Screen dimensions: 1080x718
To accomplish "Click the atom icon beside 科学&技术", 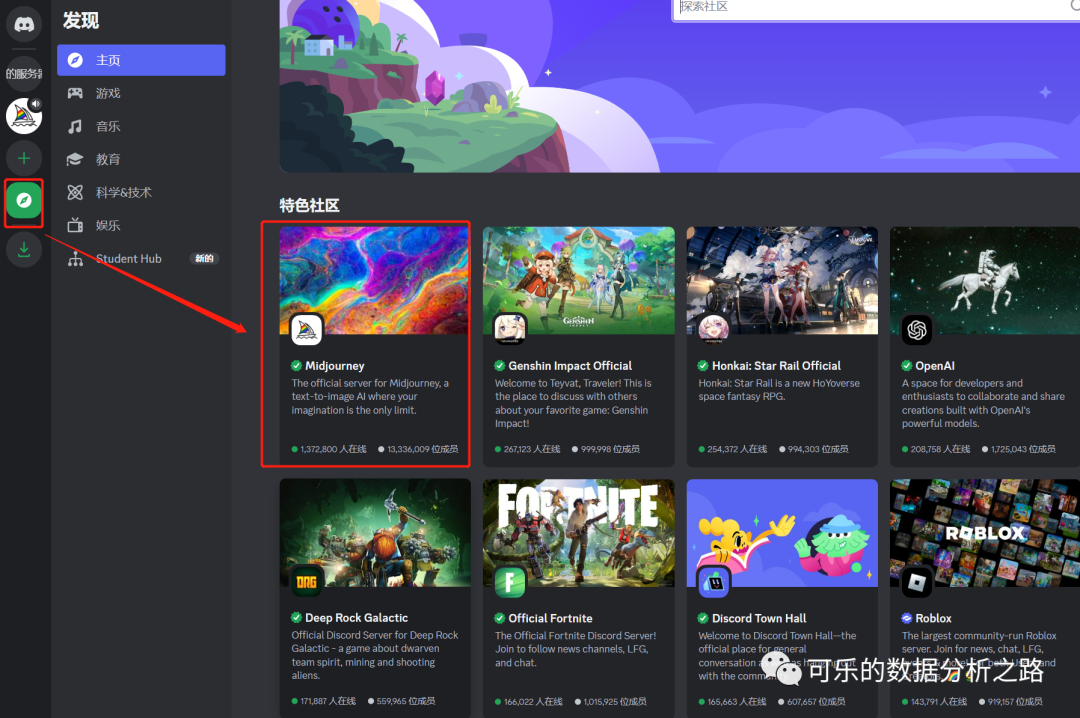I will point(75,192).
